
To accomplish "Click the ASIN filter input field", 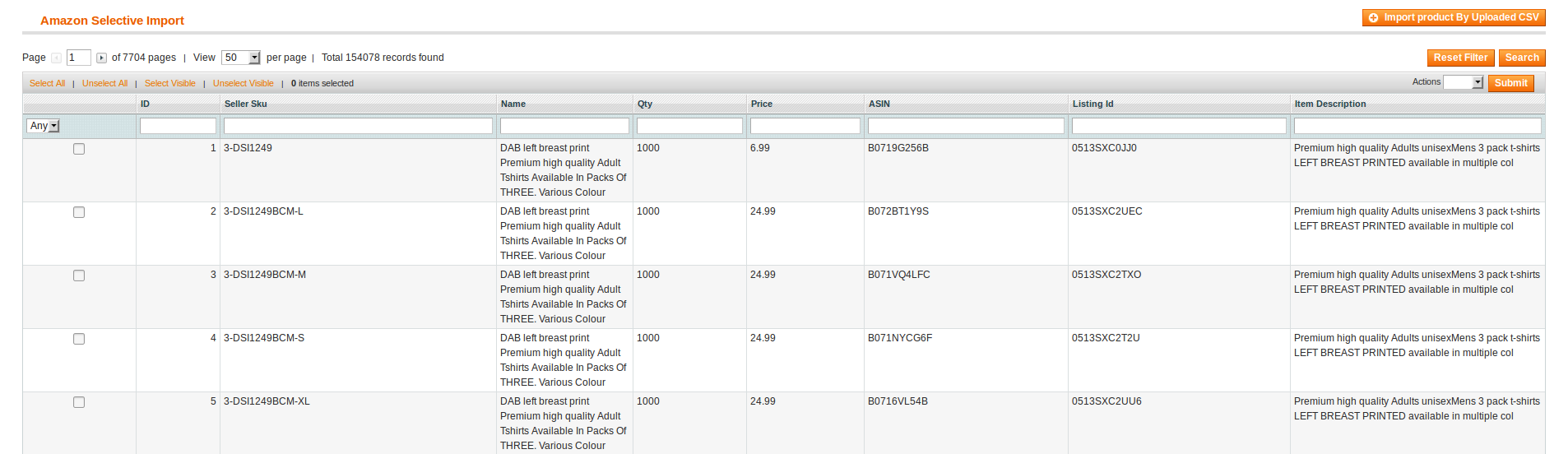I will point(966,126).
